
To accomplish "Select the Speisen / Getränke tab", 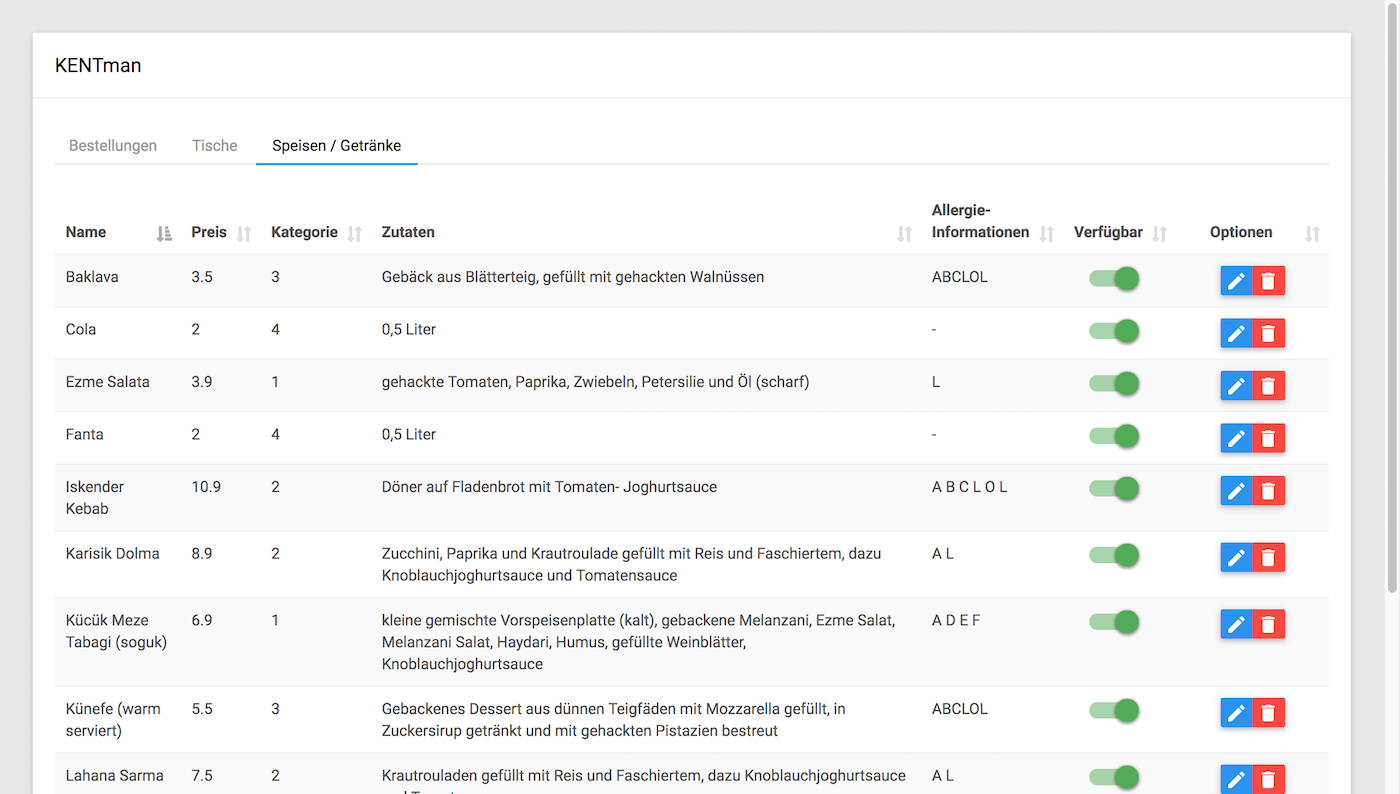I will pyautogui.click(x=337, y=146).
